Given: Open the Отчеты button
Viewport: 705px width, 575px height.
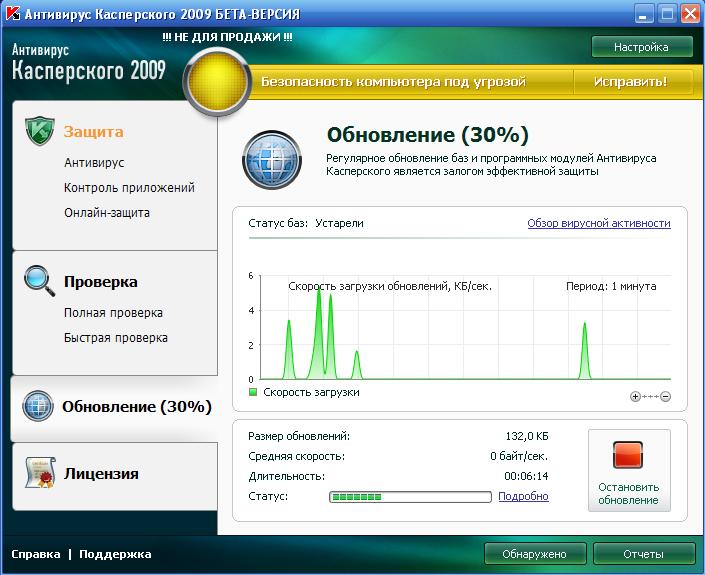Looking at the screenshot, I should point(643,554).
